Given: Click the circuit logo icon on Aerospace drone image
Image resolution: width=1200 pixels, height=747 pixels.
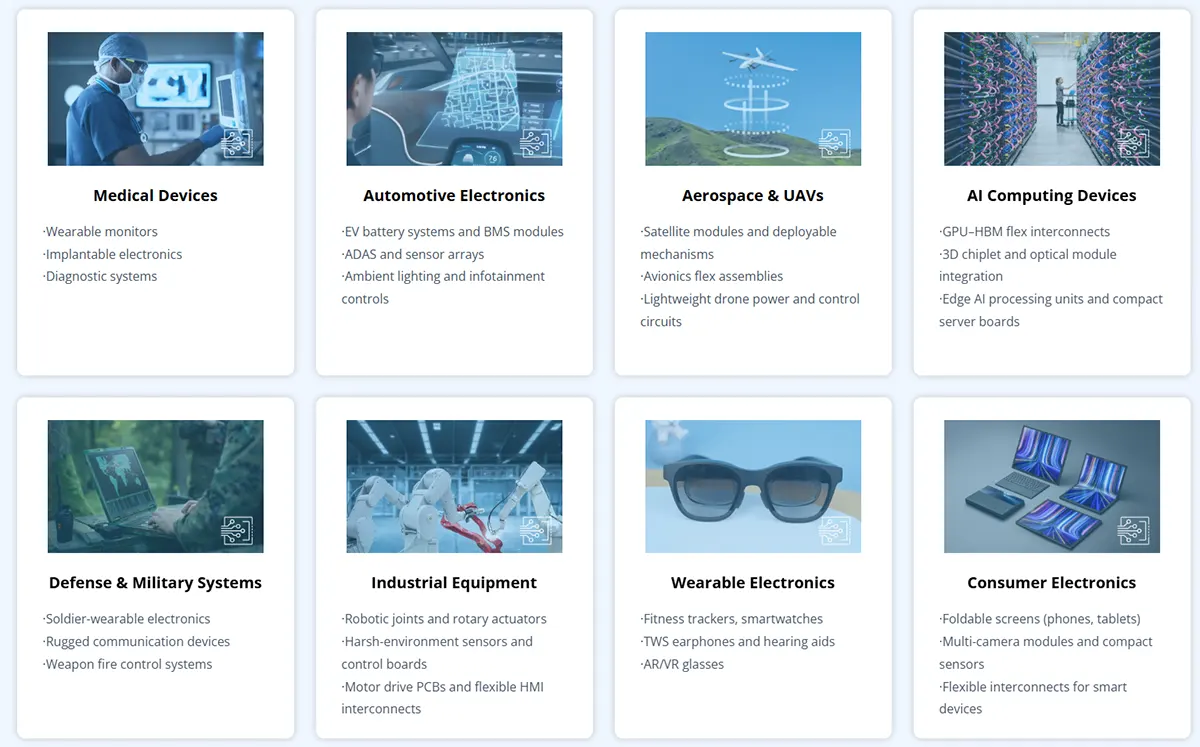Looking at the screenshot, I should 835,144.
